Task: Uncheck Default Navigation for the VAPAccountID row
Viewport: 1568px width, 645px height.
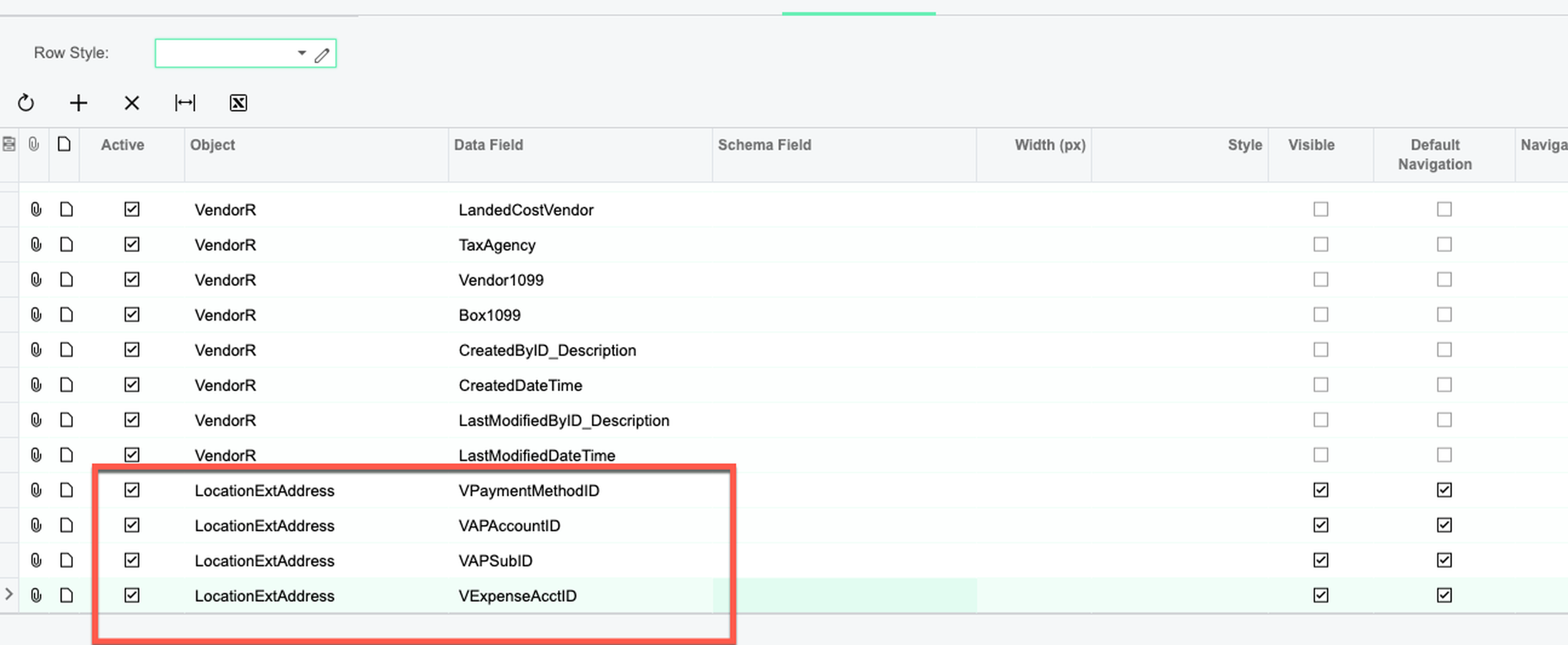Action: [1444, 525]
